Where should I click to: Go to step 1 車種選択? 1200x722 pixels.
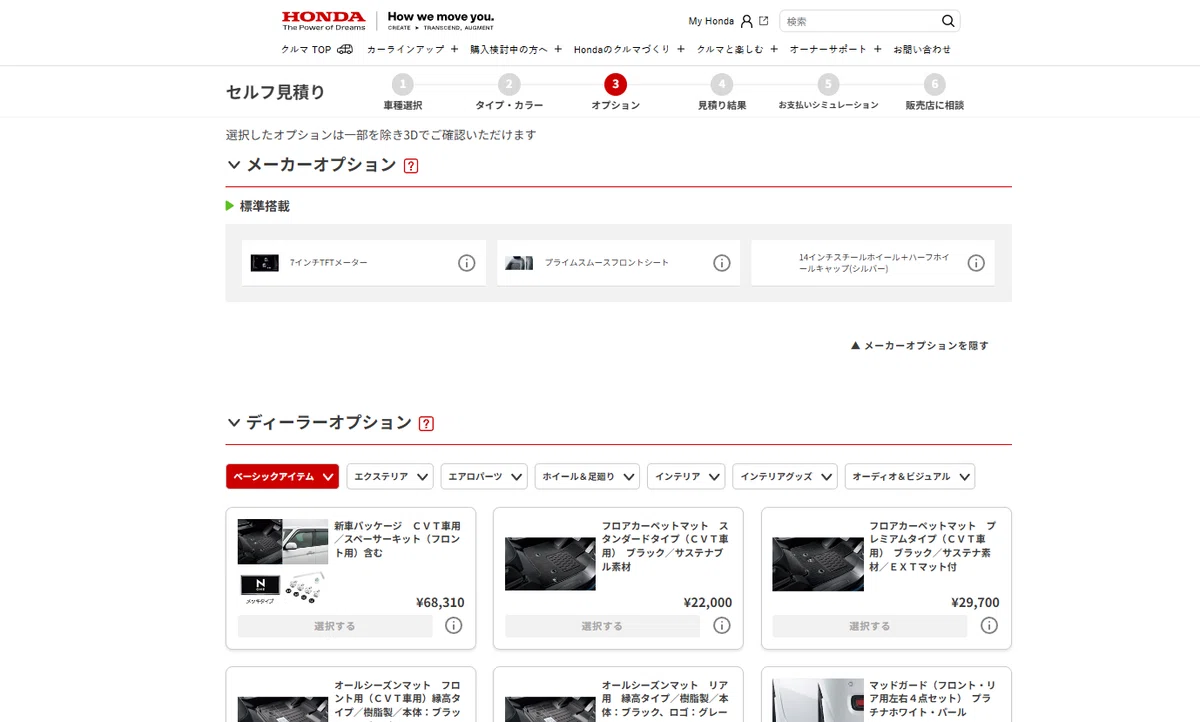pyautogui.click(x=402, y=92)
